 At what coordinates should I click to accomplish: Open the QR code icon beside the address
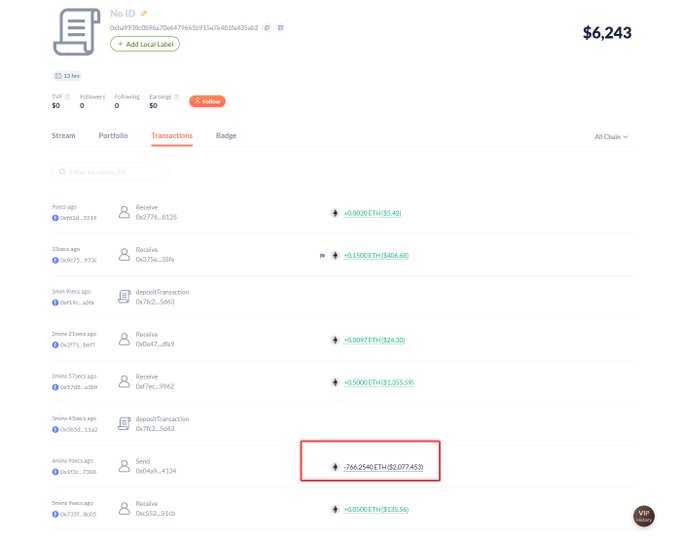[281, 28]
